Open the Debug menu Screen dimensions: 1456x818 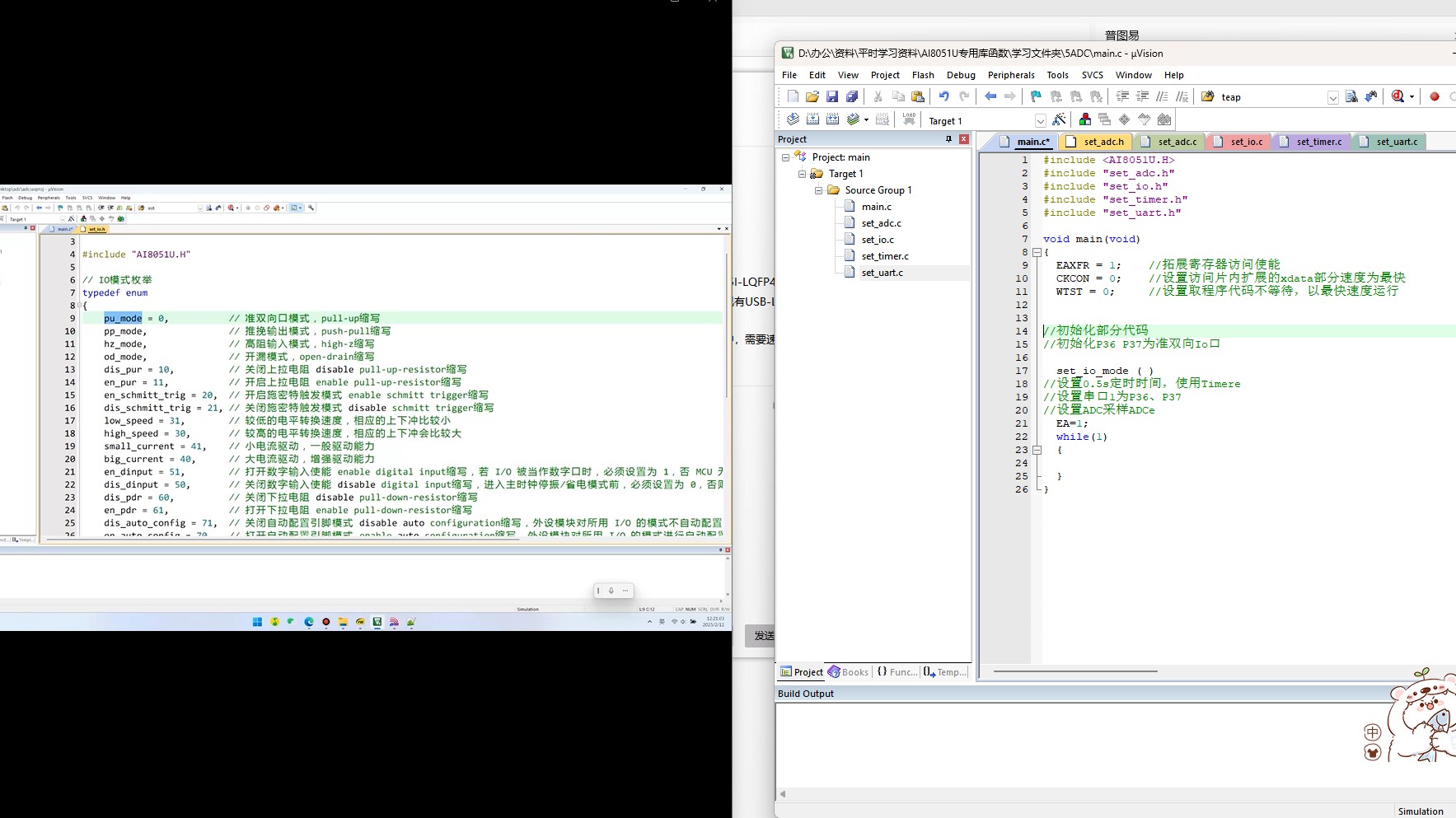(x=961, y=75)
